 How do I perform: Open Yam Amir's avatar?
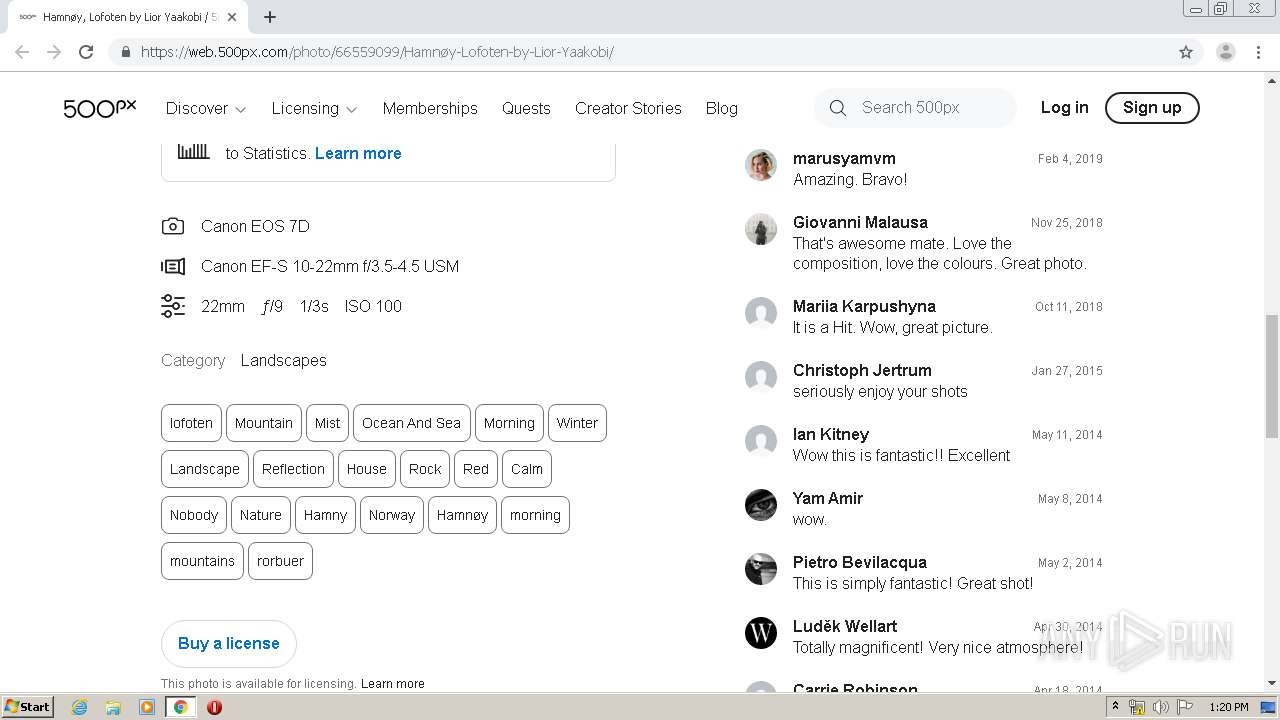[x=761, y=505]
